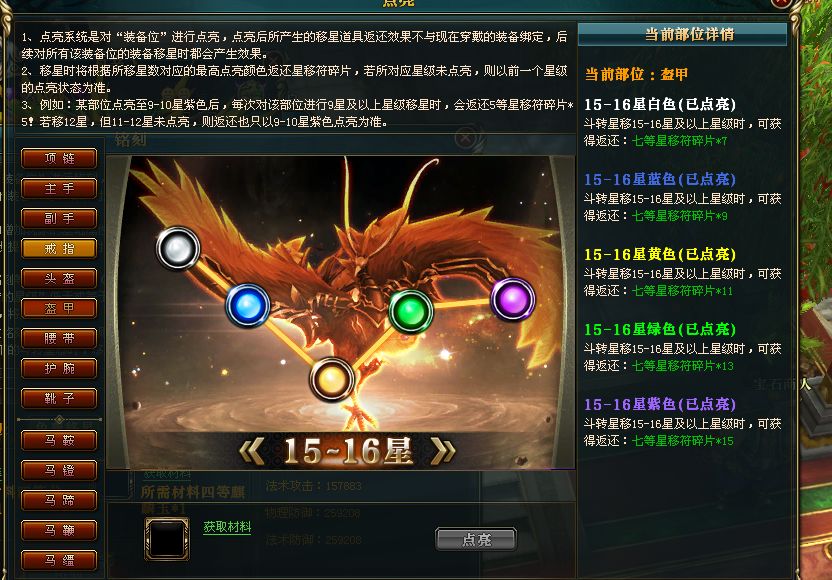
Task: Select the blue orb node
Action: coord(248,306)
